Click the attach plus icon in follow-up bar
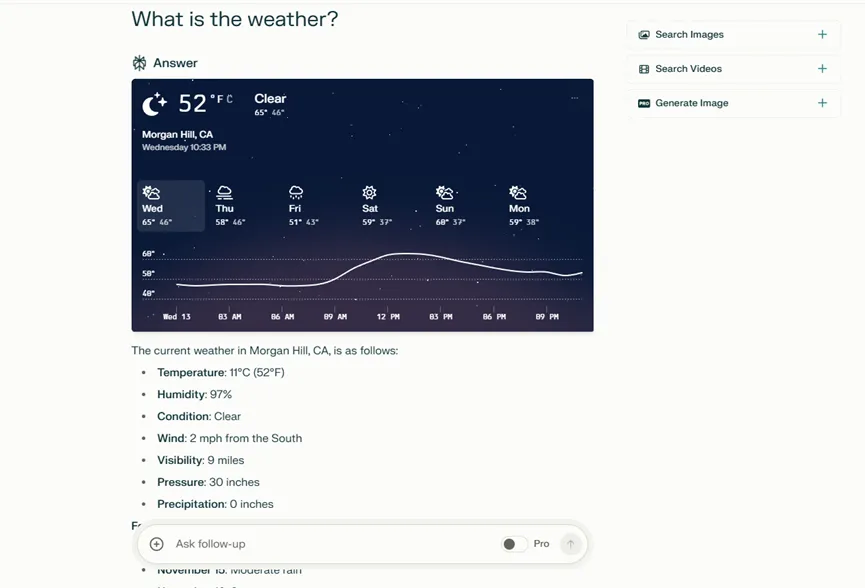The width and height of the screenshot is (865, 588). [x=157, y=544]
